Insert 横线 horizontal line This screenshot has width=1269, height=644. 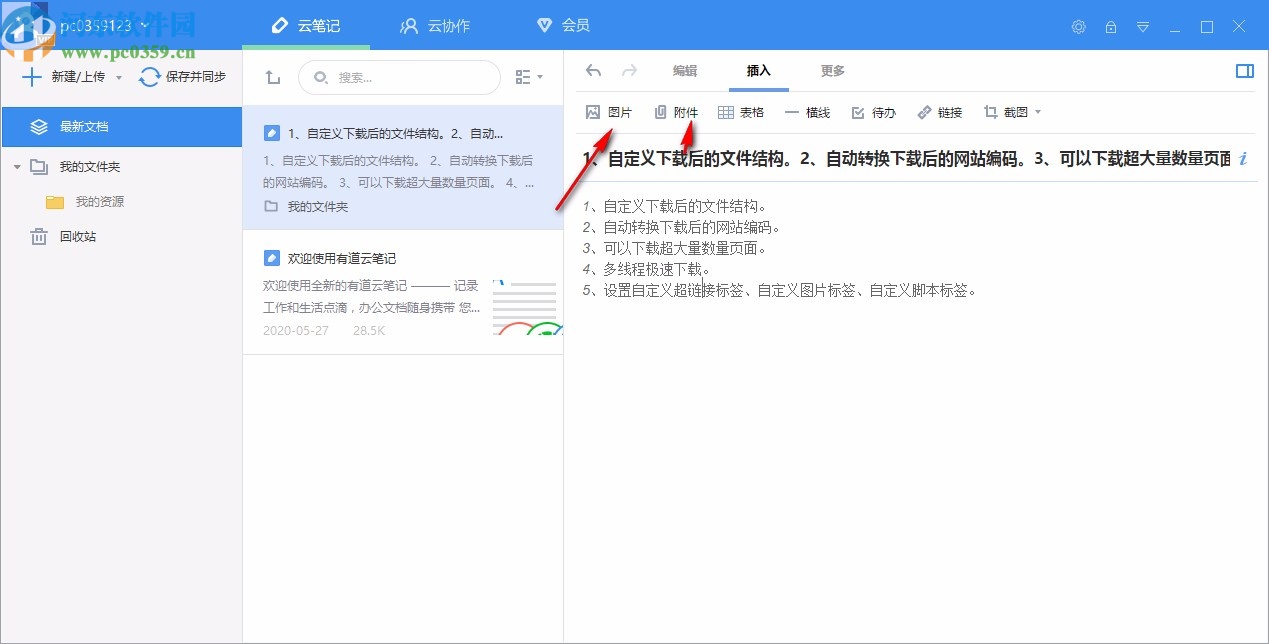click(x=808, y=113)
